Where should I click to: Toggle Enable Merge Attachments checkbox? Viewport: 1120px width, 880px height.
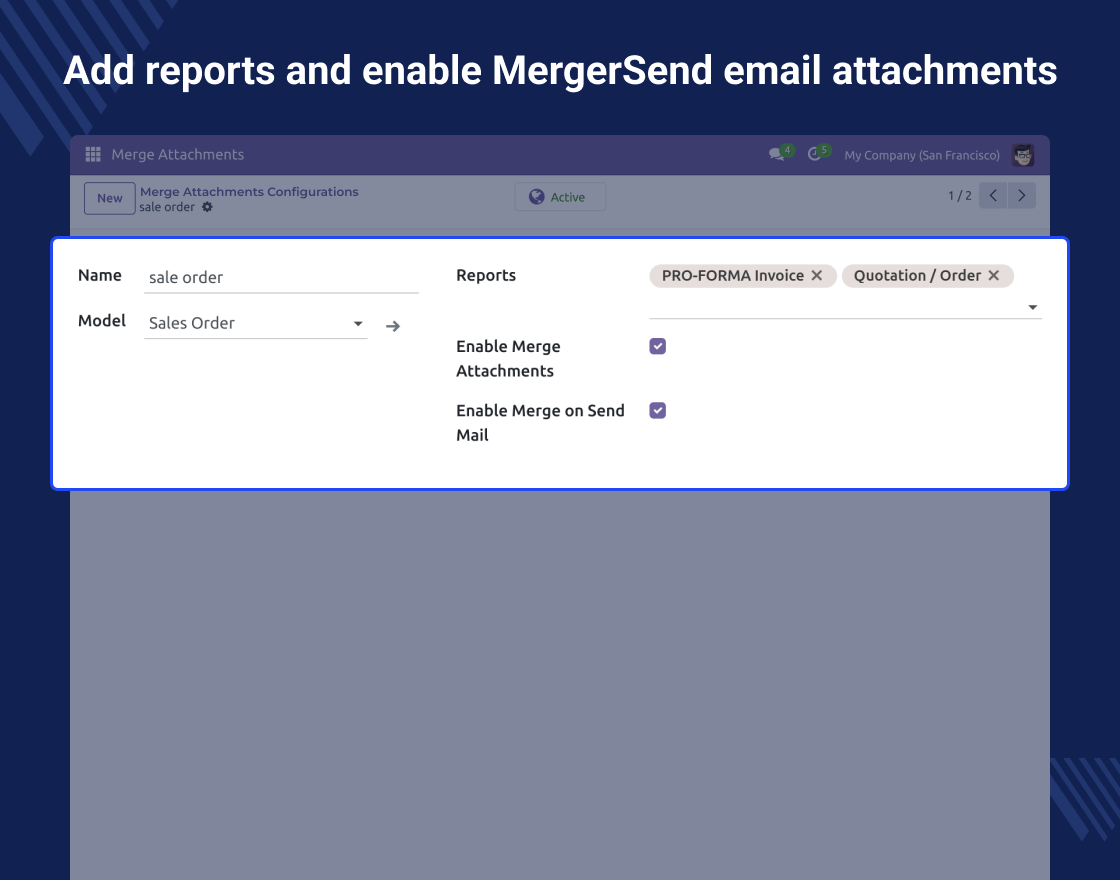click(658, 346)
